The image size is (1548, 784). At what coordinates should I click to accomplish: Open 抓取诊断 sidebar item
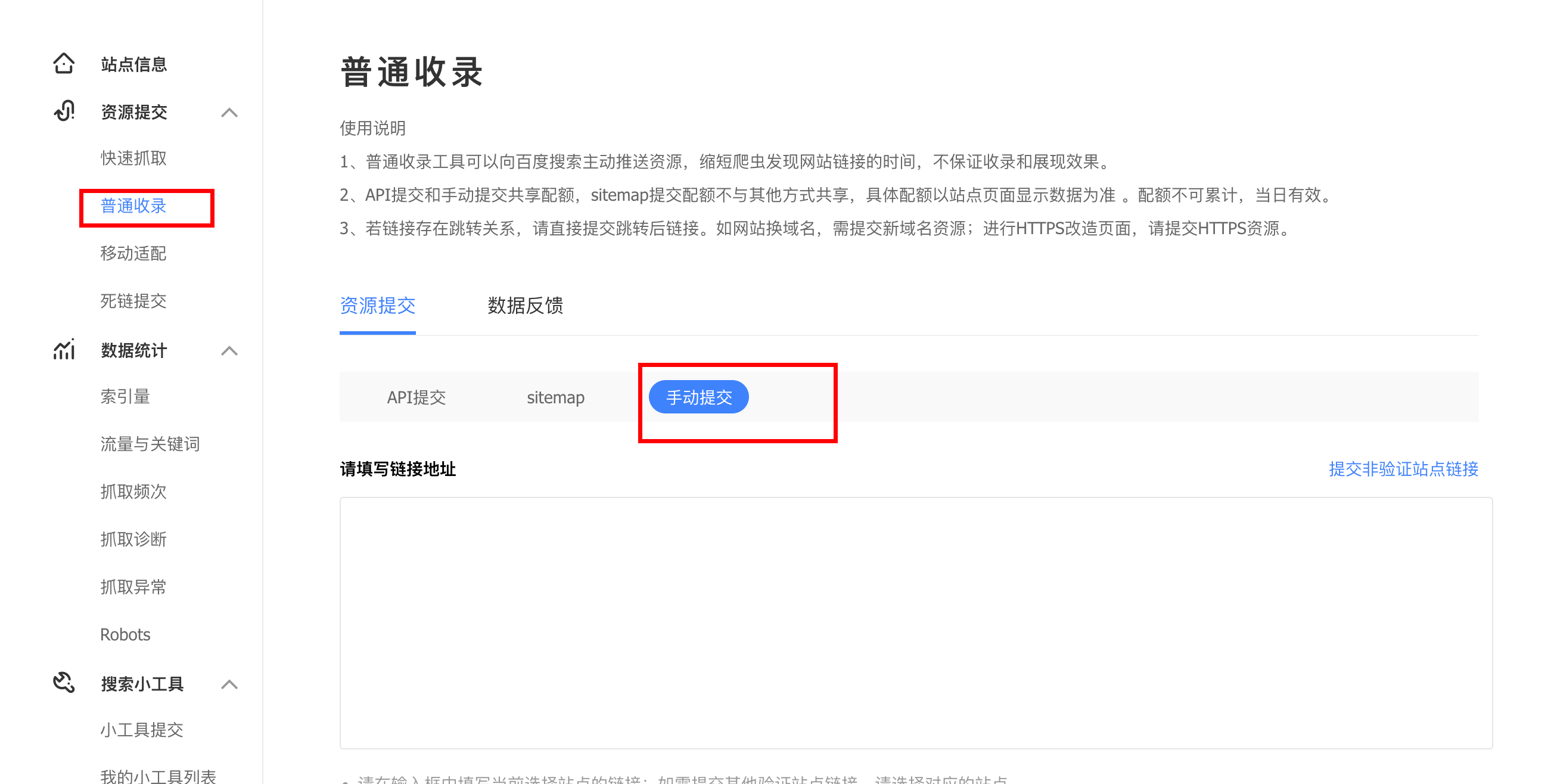pos(133,540)
